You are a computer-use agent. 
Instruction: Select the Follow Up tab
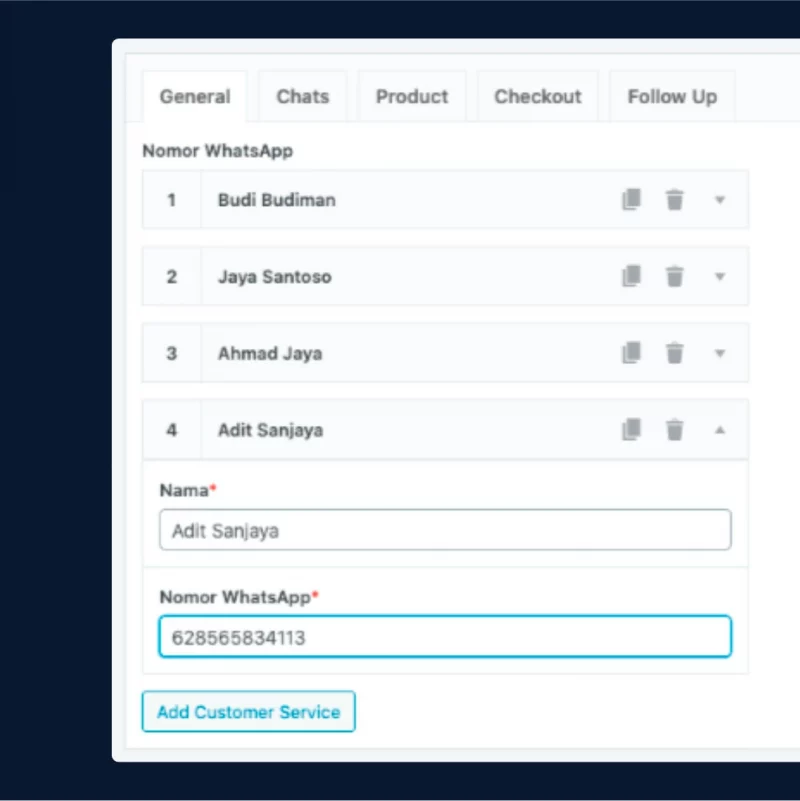pos(672,97)
